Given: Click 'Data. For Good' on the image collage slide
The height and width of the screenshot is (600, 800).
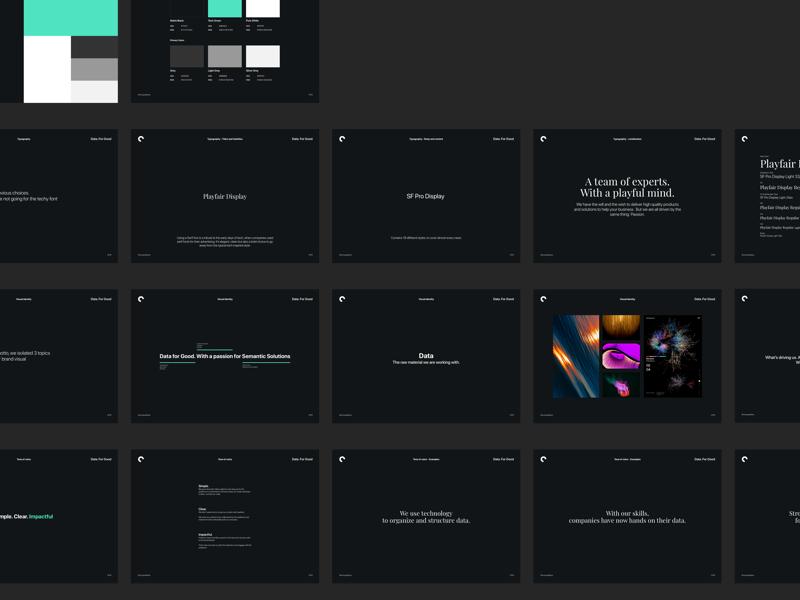Looking at the screenshot, I should (705, 299).
